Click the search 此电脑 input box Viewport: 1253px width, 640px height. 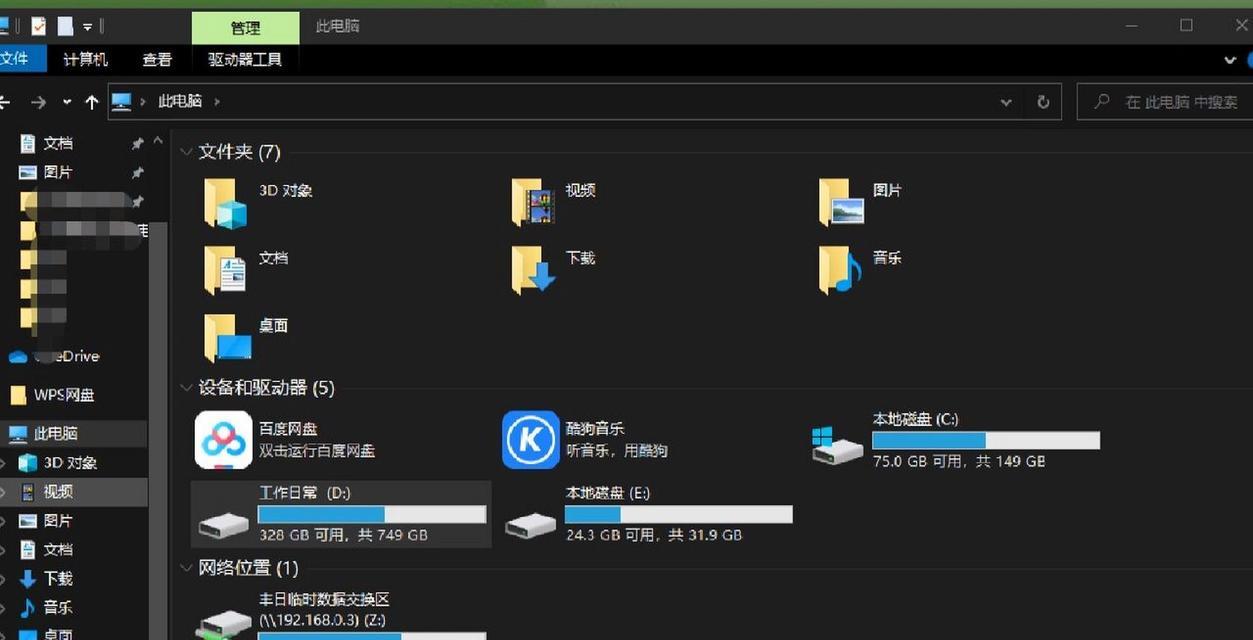tap(1165, 102)
